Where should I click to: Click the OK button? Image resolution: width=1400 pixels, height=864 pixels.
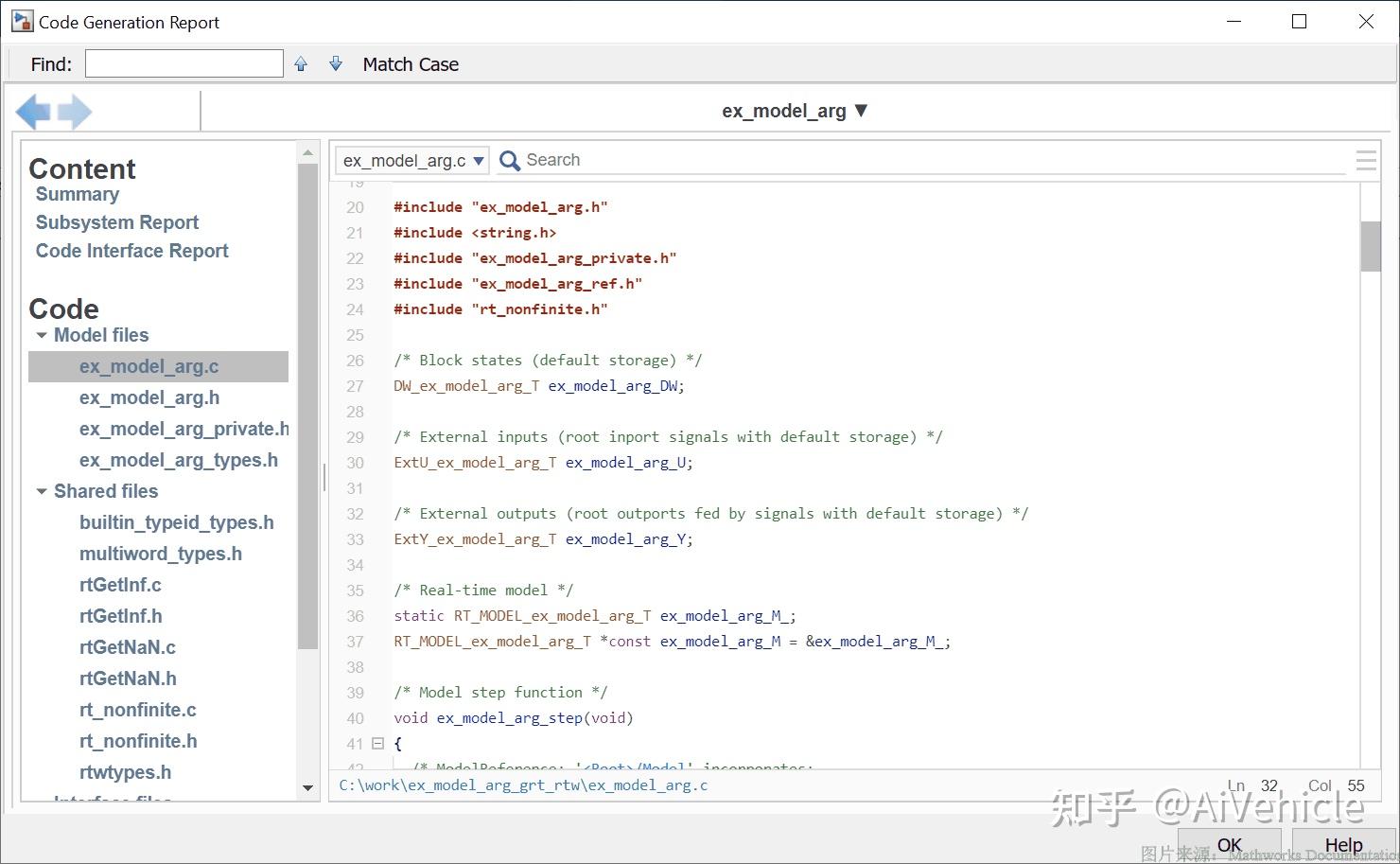tap(1229, 844)
